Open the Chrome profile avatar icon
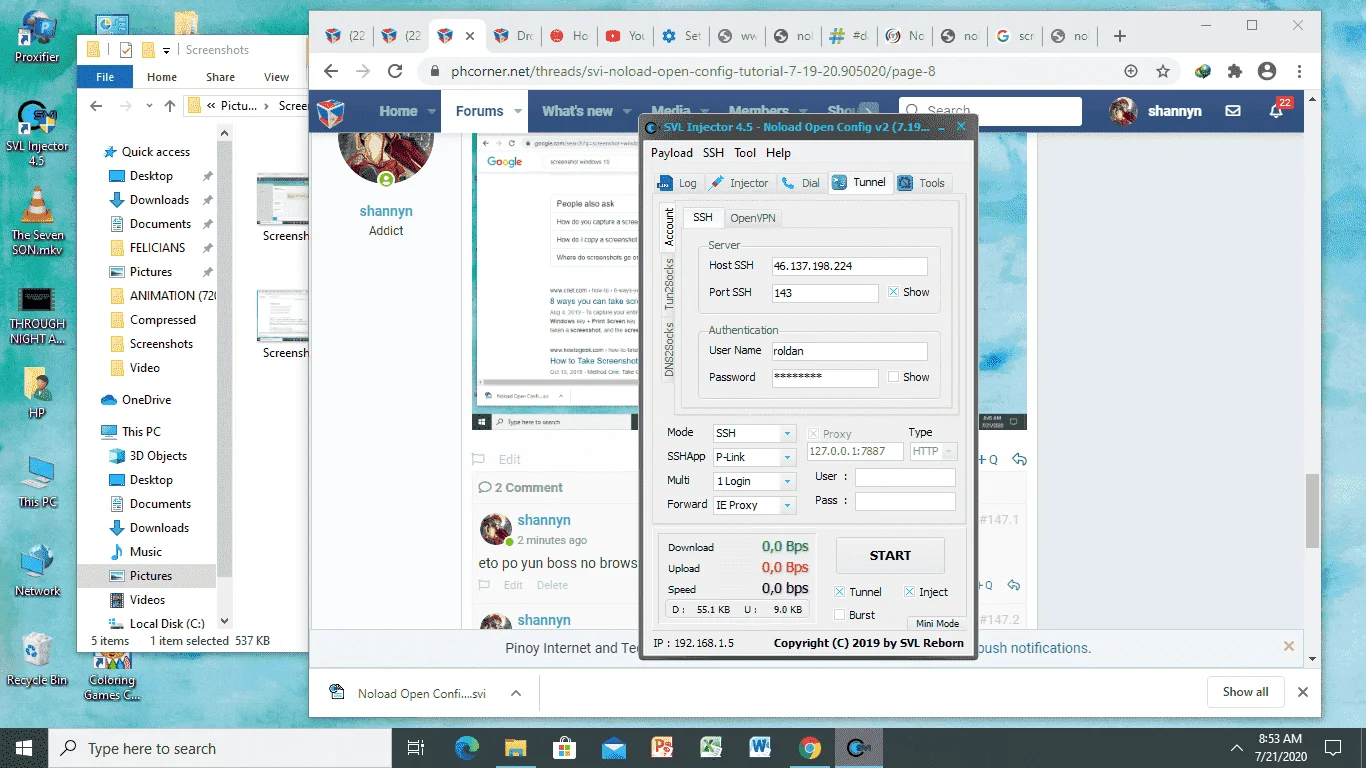This screenshot has height=768, width=1366. point(1267,71)
